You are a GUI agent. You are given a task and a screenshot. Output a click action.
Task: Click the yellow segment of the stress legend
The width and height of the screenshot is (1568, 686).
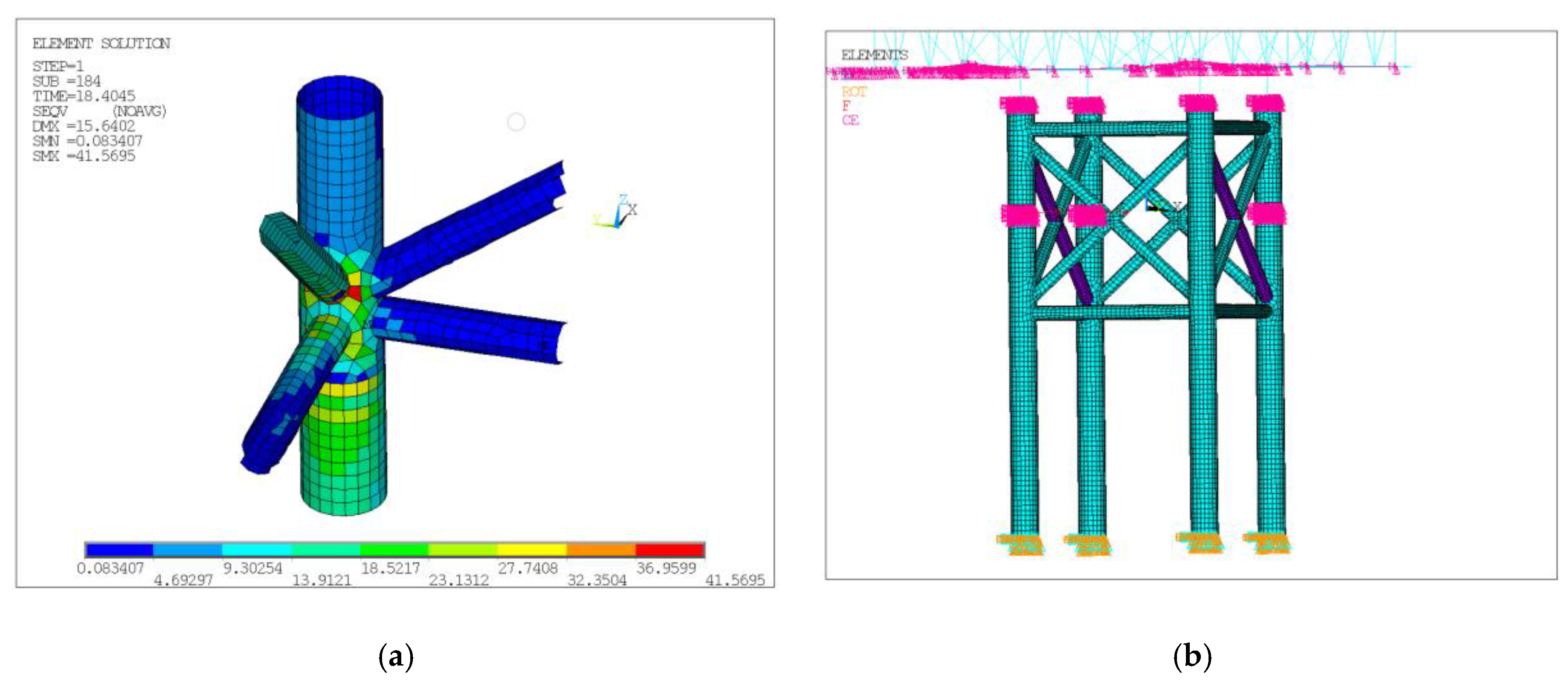tap(531, 549)
